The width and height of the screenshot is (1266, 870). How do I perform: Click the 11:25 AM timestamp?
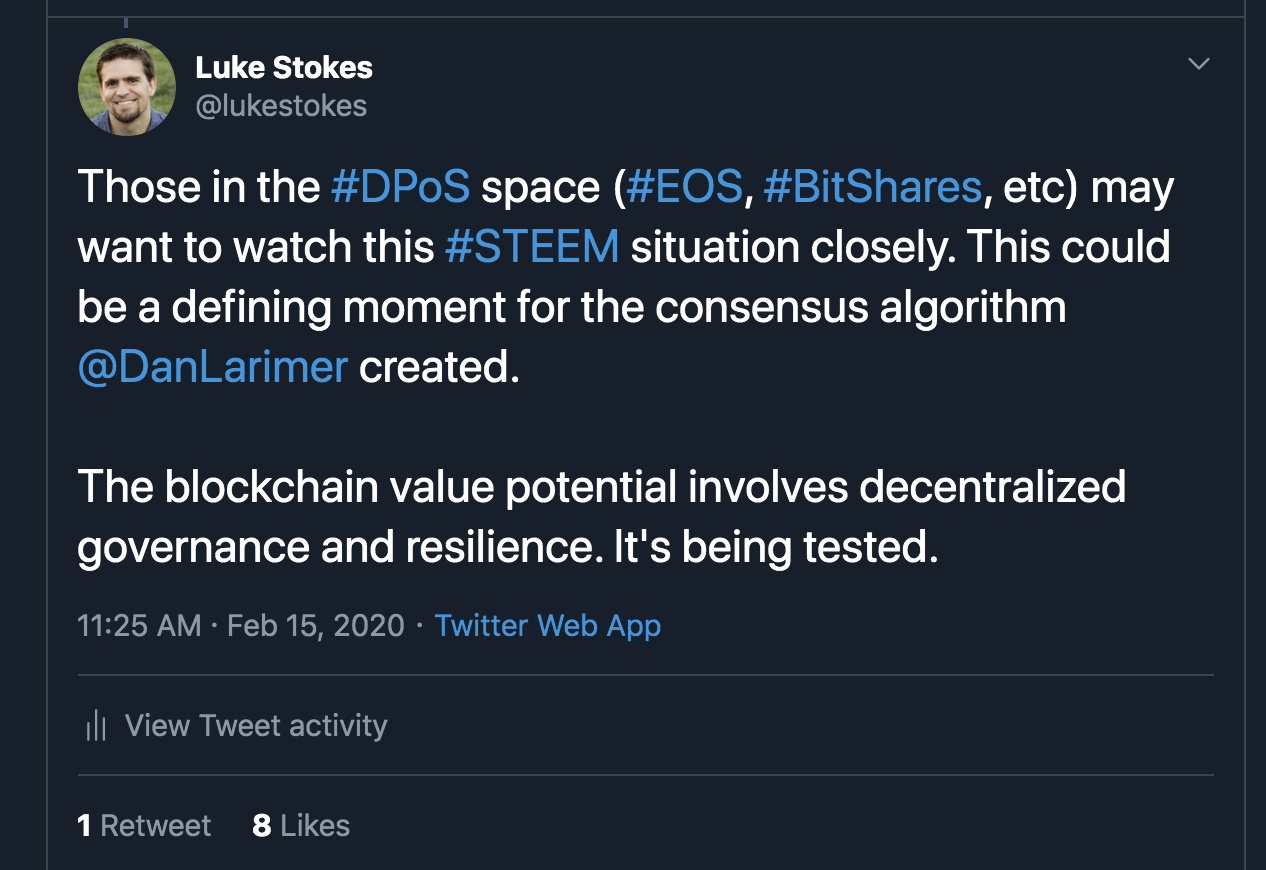(x=139, y=626)
